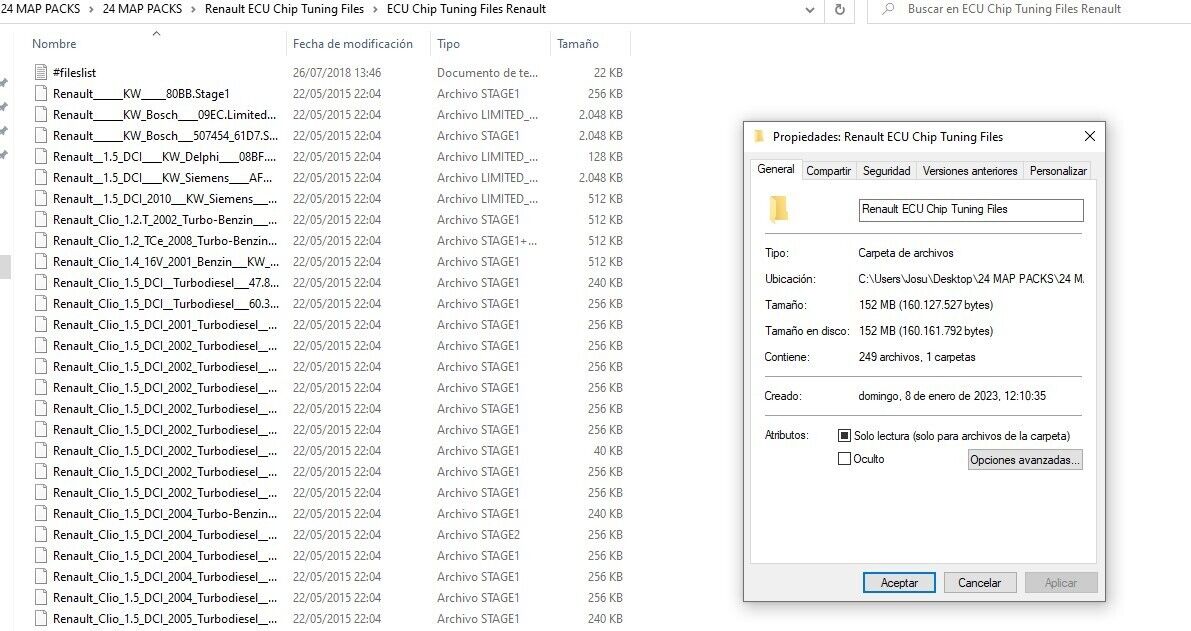
Task: Click the refresh icon beside the address bar
Action: pos(839,10)
